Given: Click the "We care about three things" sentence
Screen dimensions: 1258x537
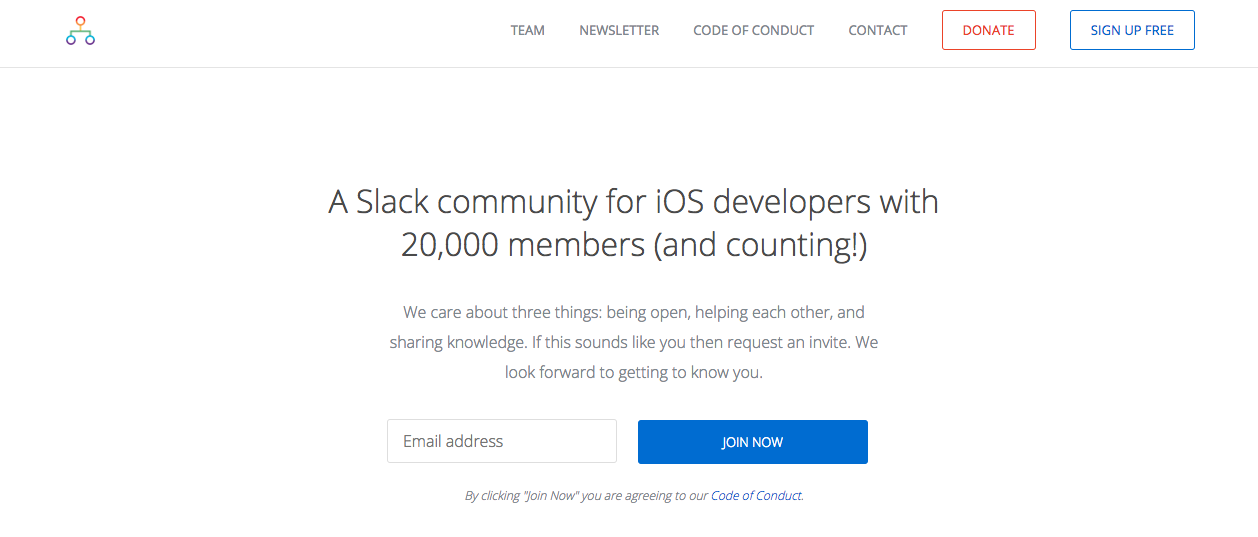Looking at the screenshot, I should [x=500, y=312].
